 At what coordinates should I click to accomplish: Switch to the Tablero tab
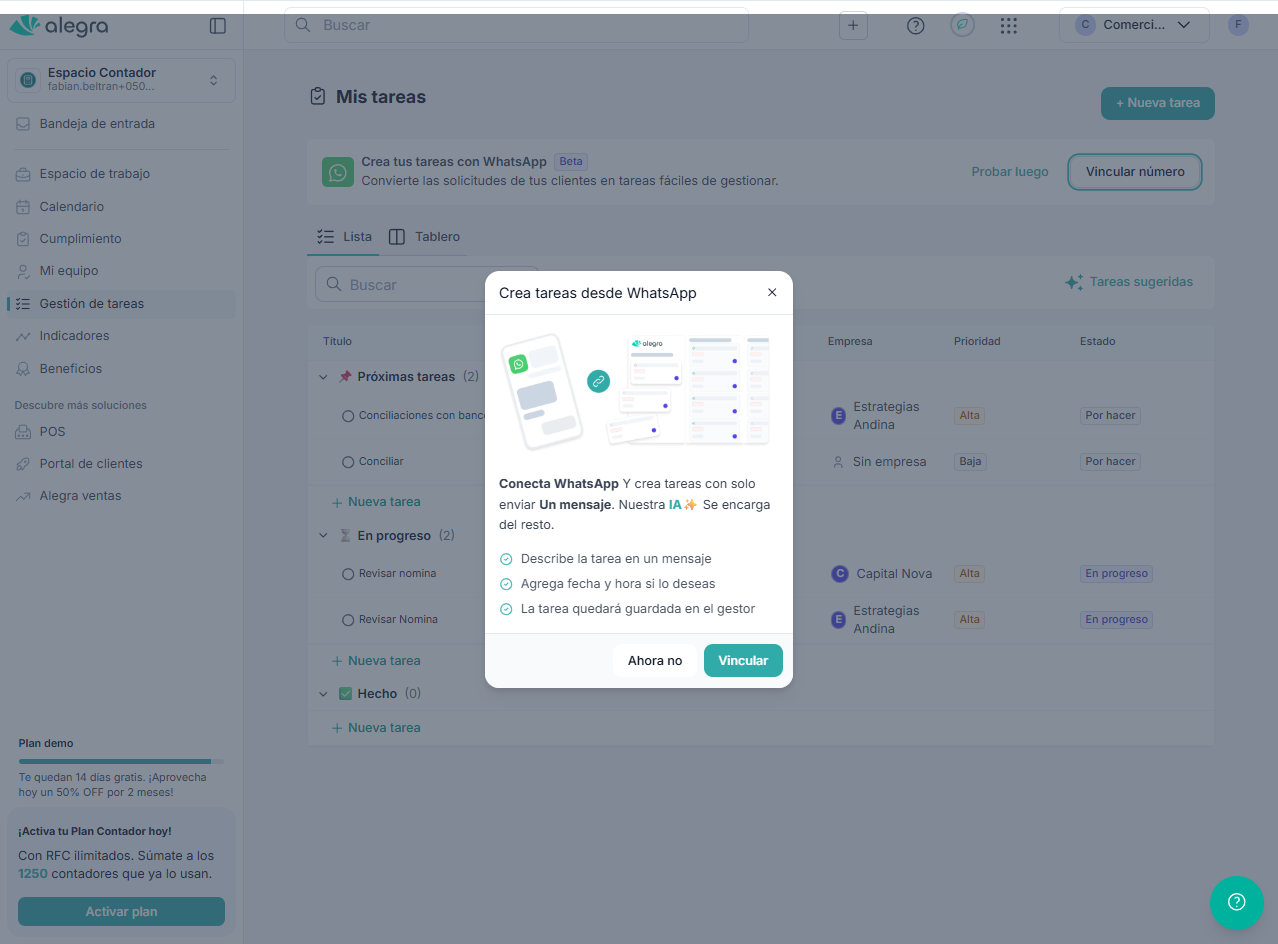tap(424, 237)
